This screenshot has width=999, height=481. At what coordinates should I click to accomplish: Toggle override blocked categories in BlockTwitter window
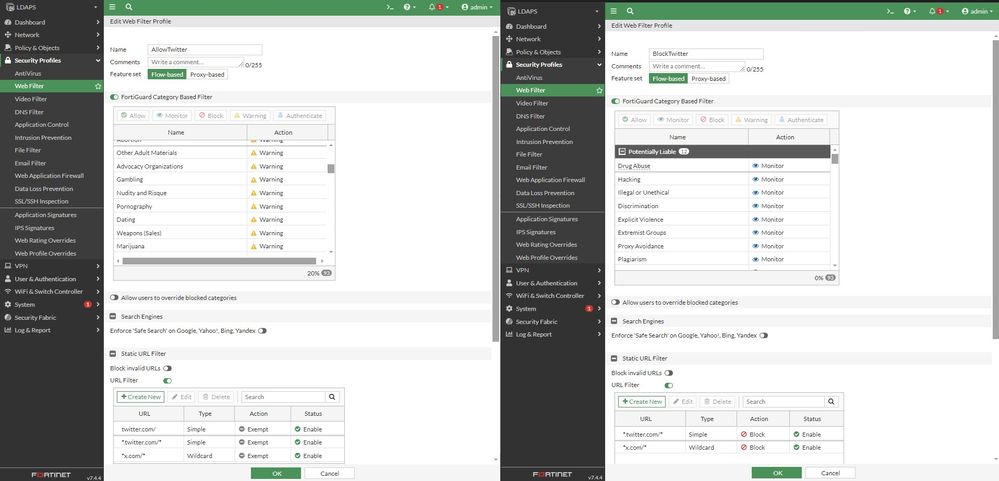tap(615, 303)
